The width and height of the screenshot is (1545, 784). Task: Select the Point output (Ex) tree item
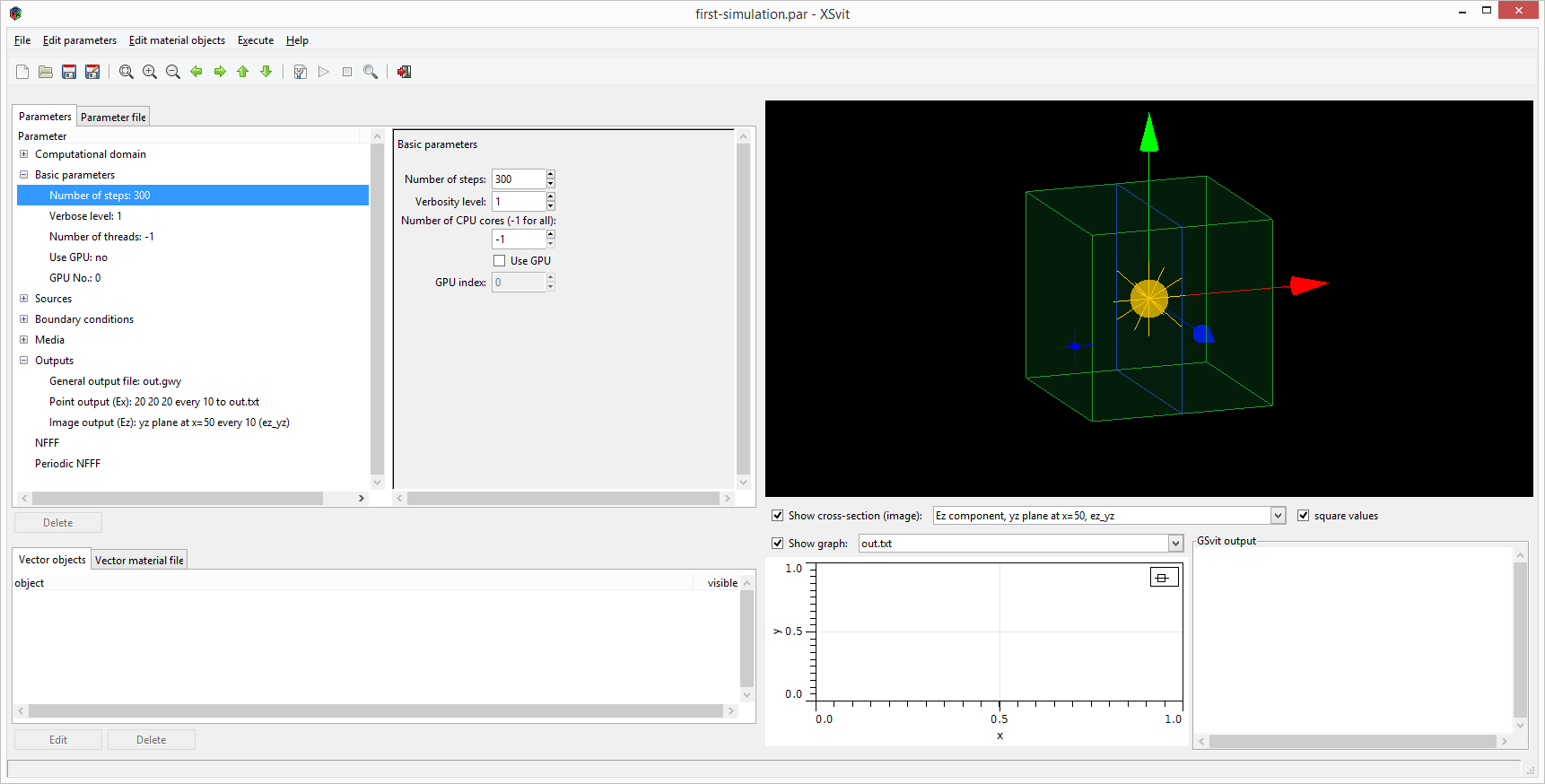154,402
